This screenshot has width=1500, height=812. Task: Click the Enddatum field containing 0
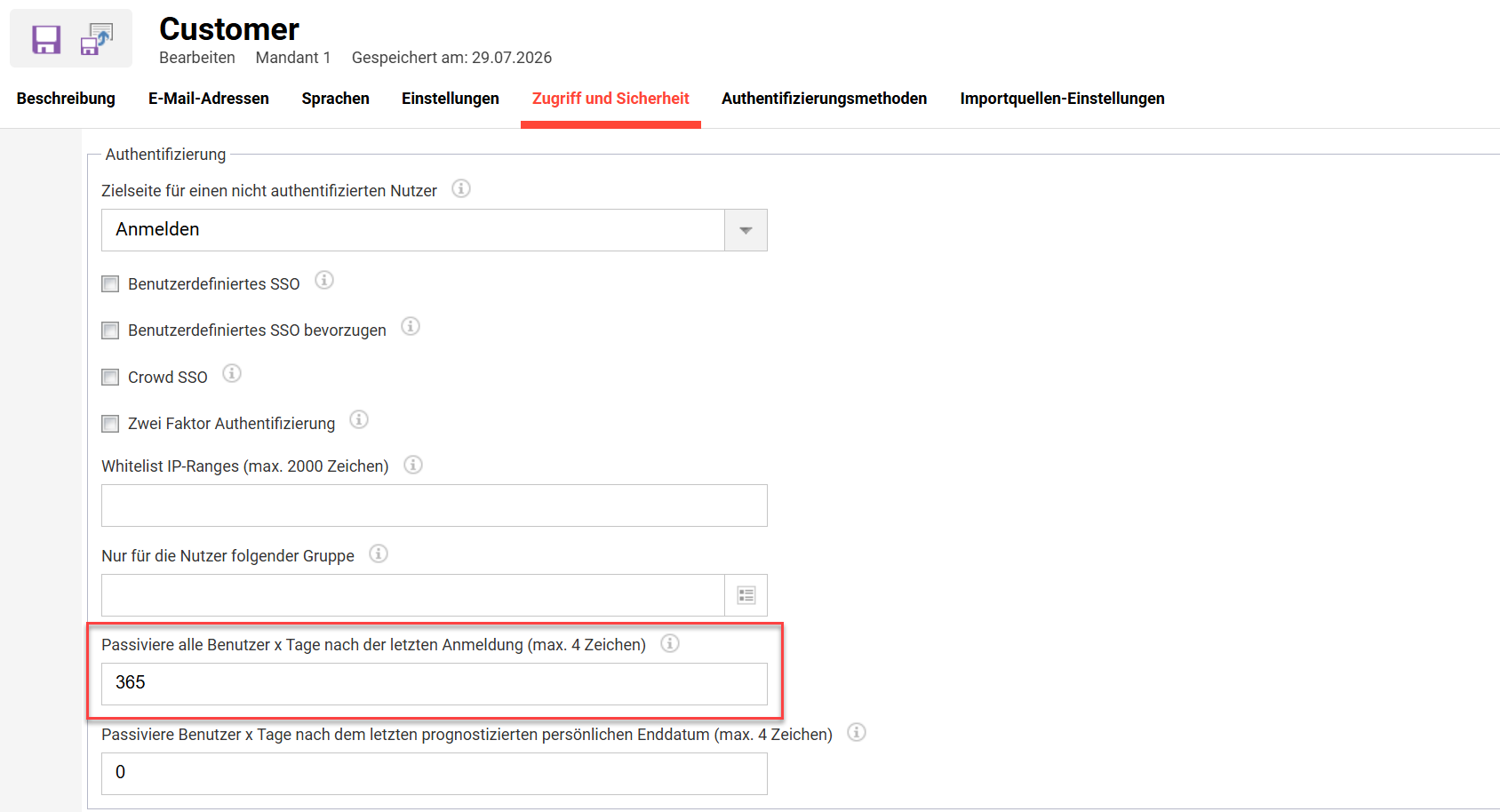click(435, 774)
